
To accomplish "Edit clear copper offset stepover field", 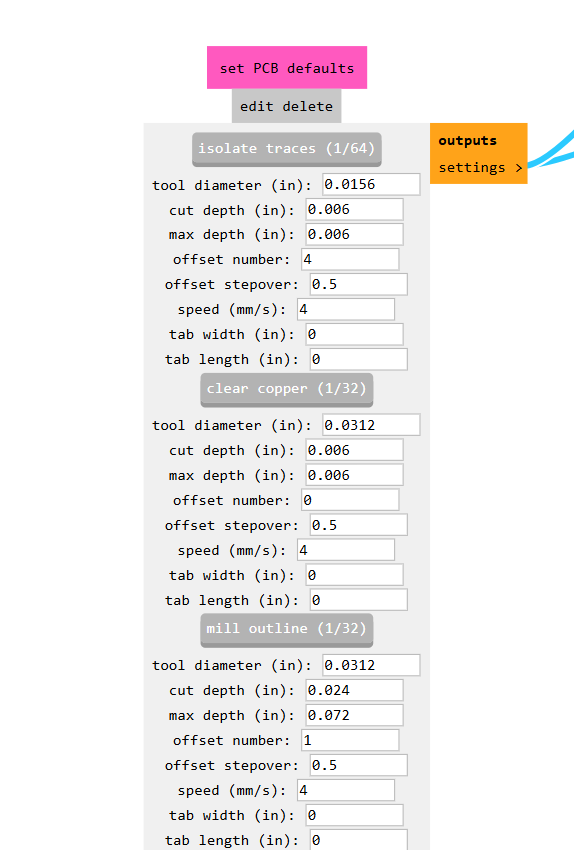I will point(359,525).
